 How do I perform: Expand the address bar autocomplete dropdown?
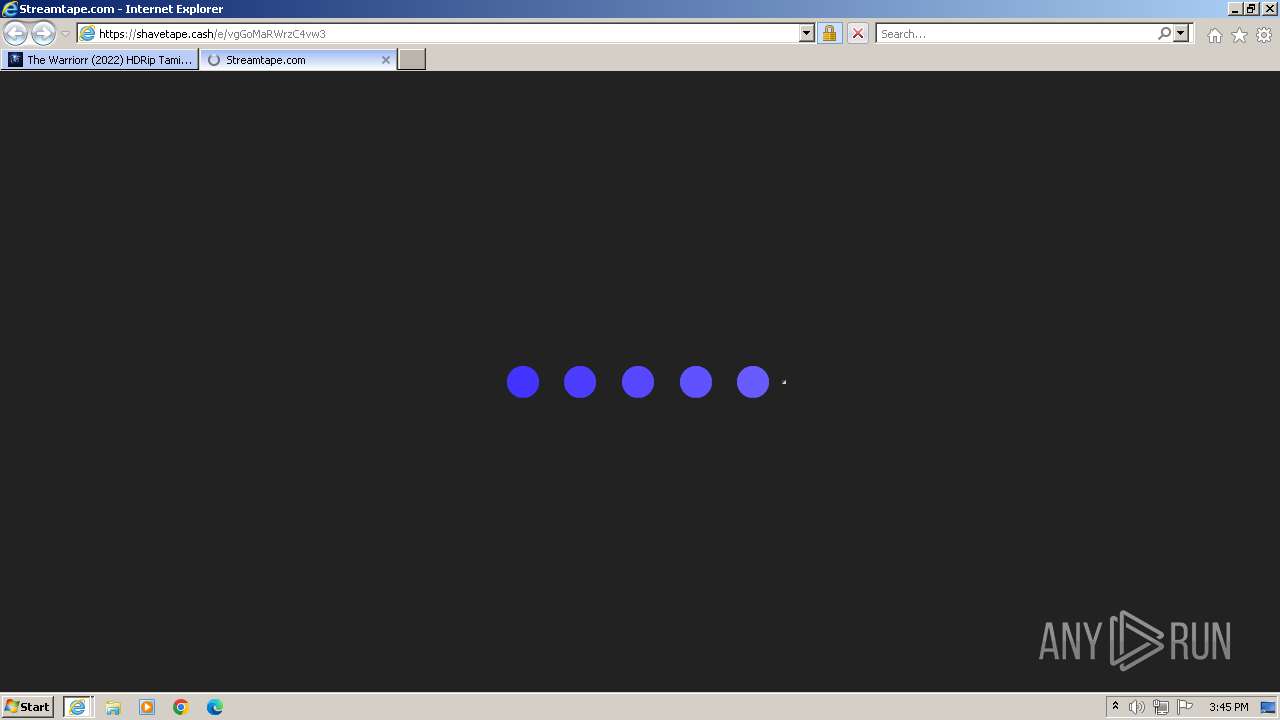(807, 33)
